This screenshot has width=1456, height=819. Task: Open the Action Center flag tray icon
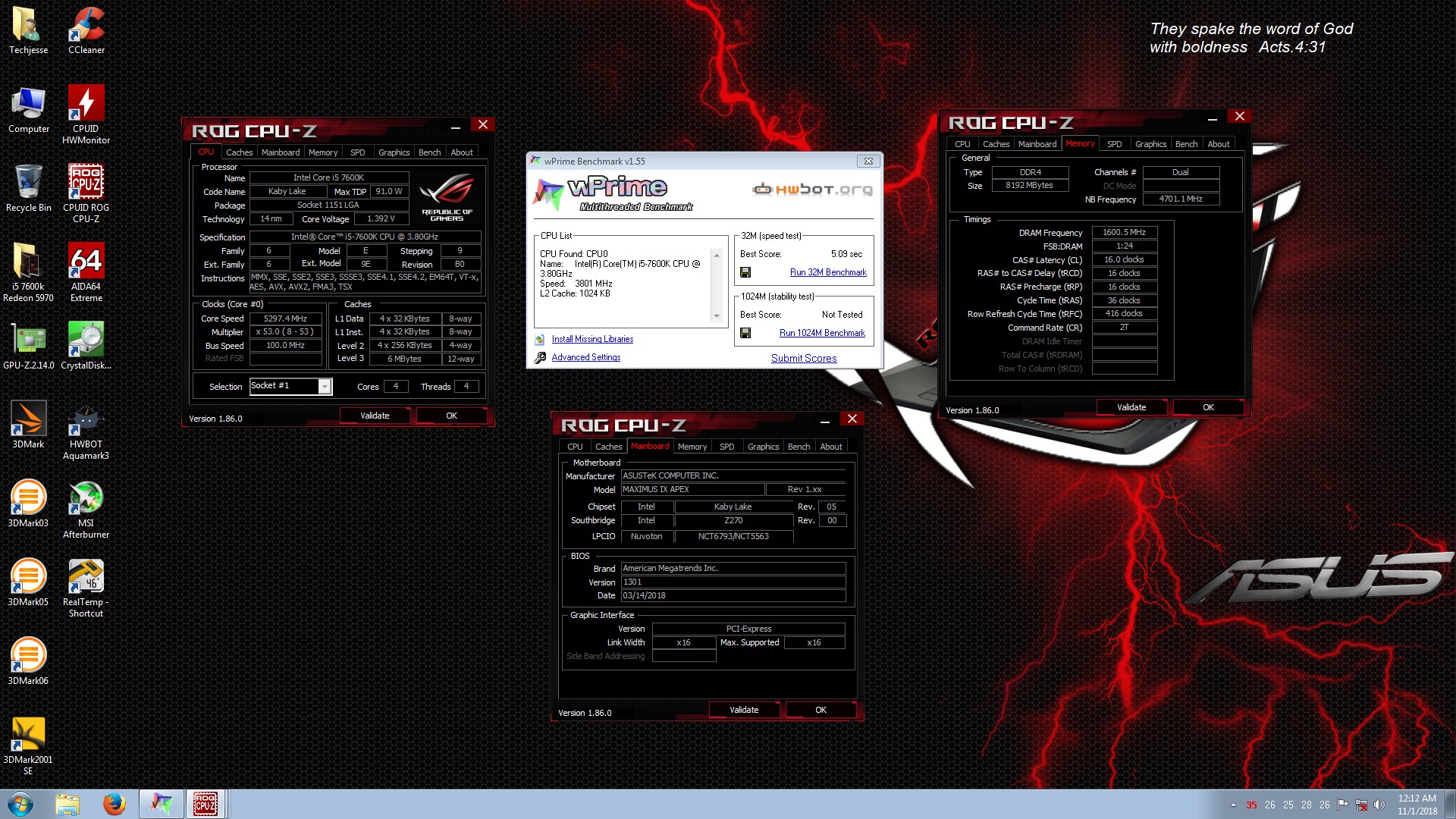pyautogui.click(x=1343, y=805)
